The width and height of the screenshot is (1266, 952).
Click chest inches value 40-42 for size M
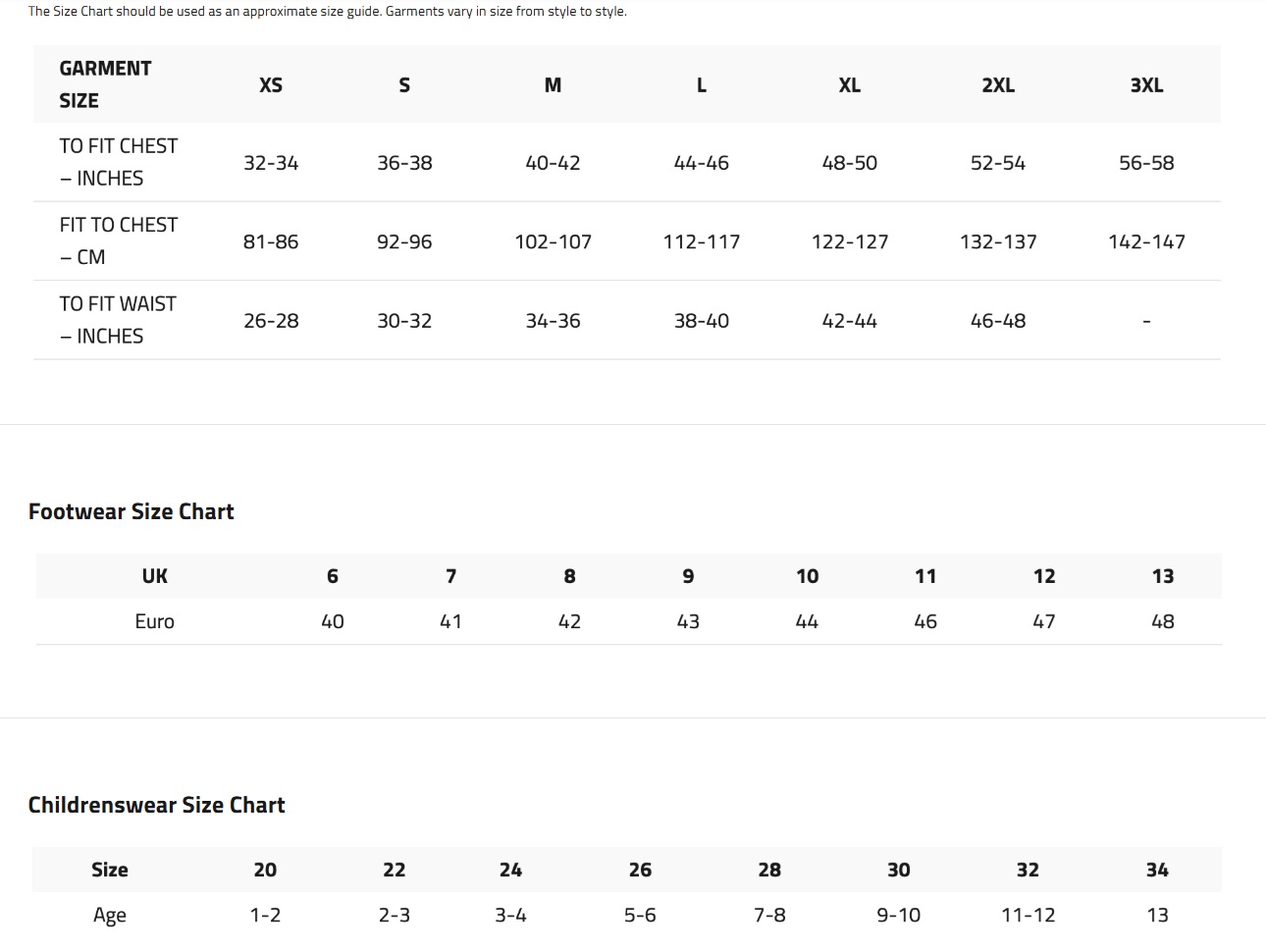click(x=553, y=163)
